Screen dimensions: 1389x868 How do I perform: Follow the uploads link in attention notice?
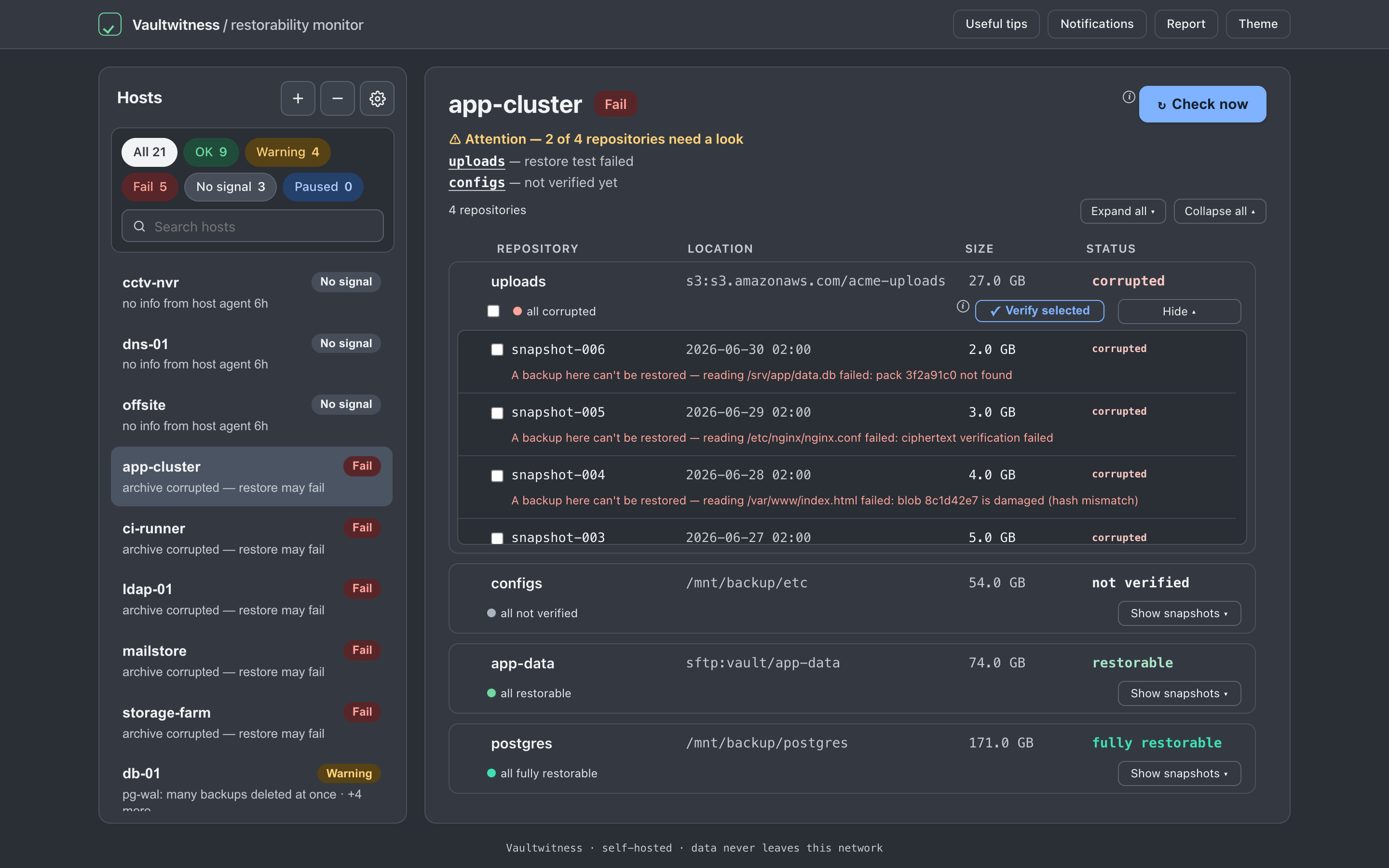(x=477, y=162)
